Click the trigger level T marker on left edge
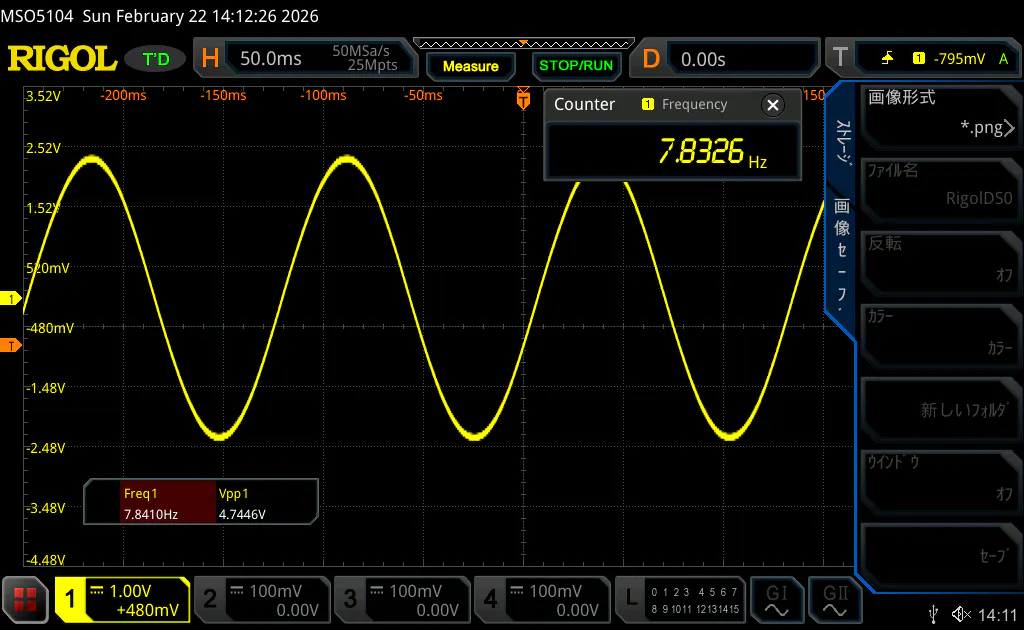The width and height of the screenshot is (1024, 630). tap(12, 346)
